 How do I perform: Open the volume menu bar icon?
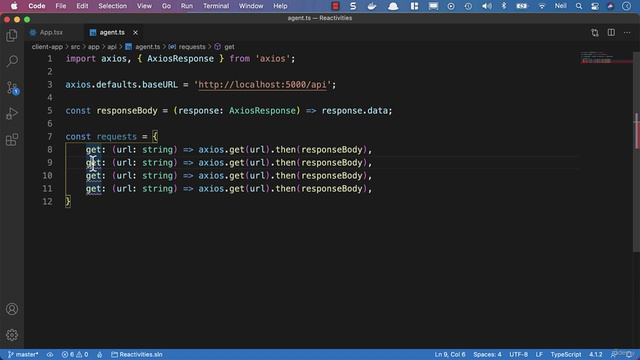(x=487, y=6)
